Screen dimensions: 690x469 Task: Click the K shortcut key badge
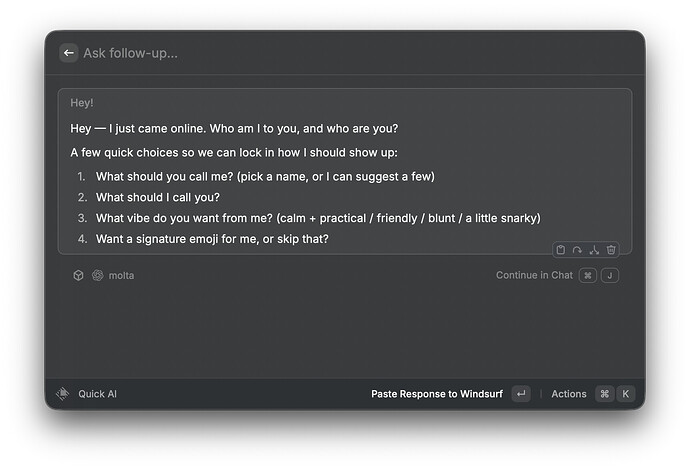626,394
